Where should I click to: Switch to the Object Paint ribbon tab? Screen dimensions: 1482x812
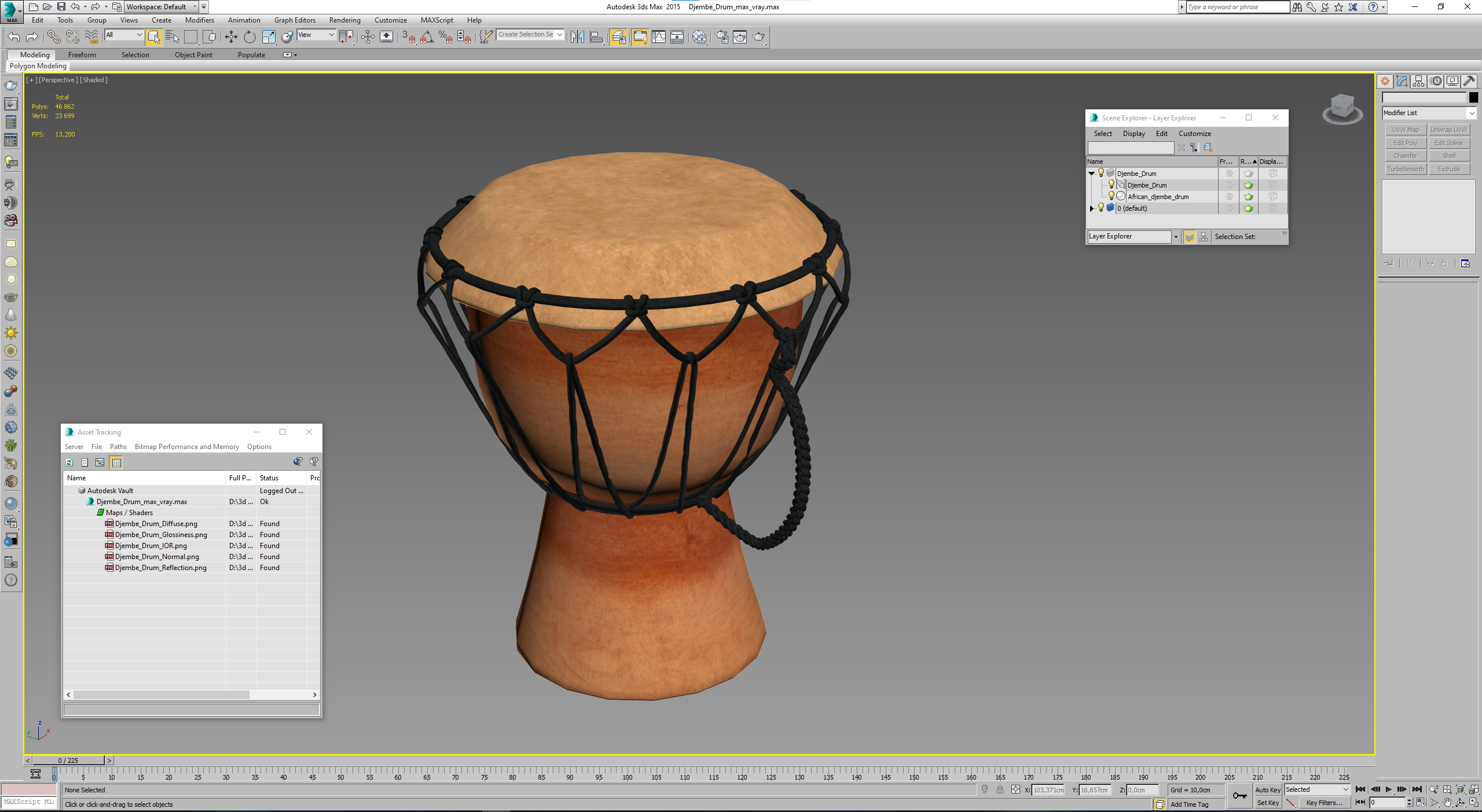(193, 55)
